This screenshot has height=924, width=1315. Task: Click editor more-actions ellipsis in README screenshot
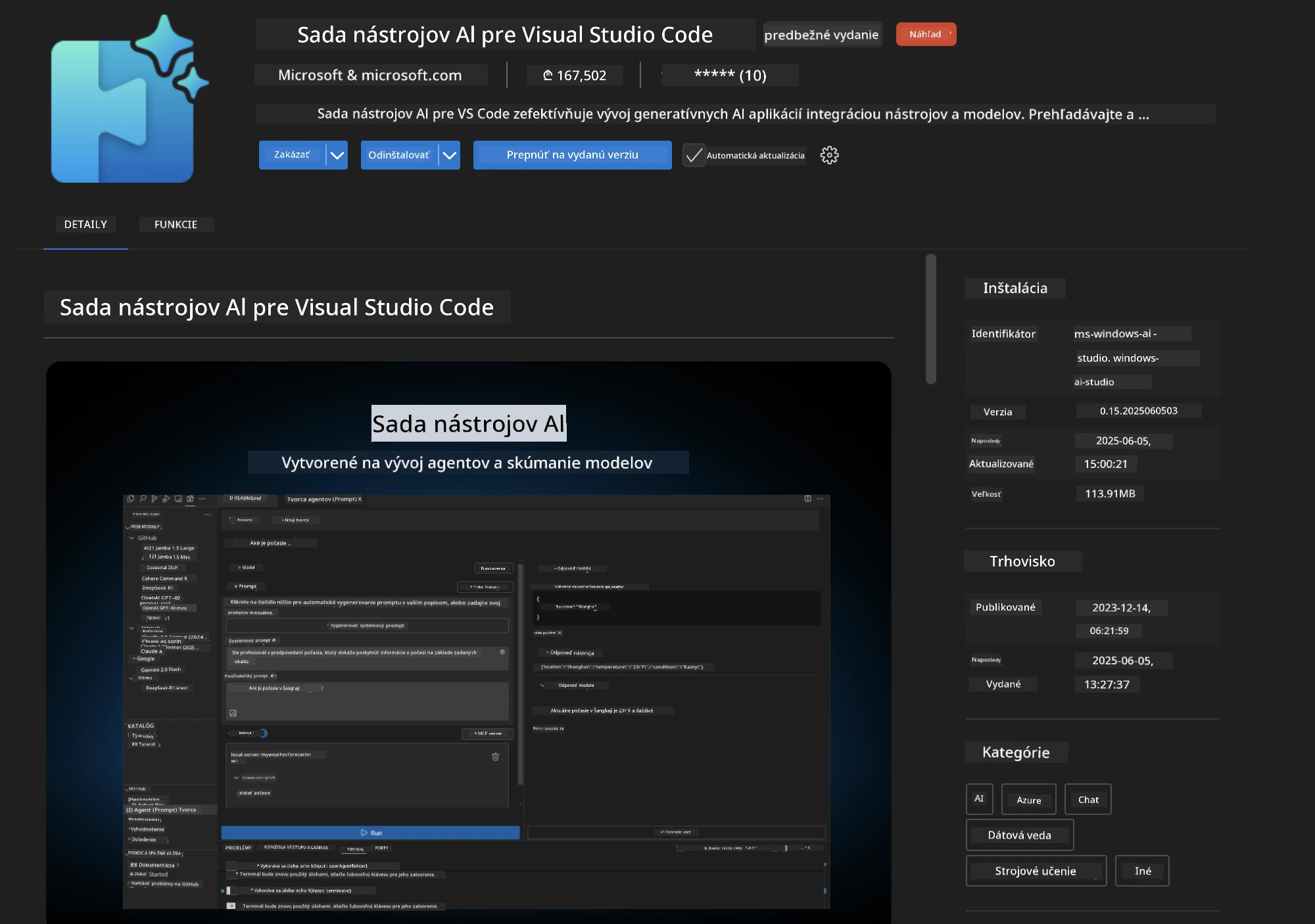click(x=819, y=499)
